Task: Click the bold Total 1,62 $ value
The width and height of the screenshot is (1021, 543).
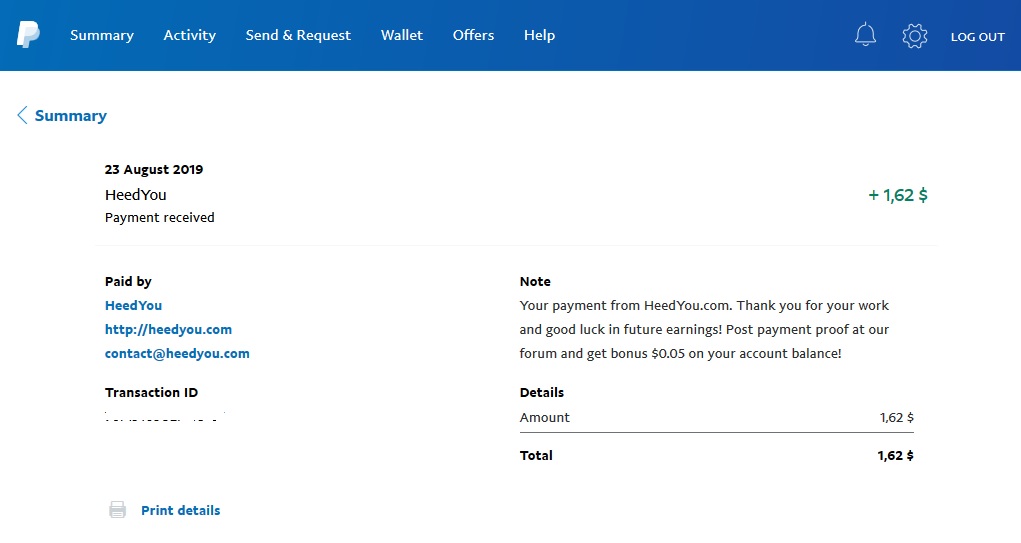Action: click(895, 456)
